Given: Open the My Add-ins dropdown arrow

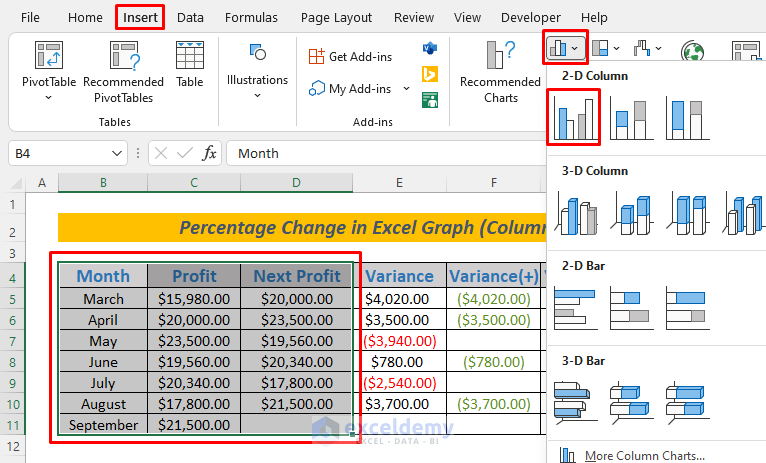Looking at the screenshot, I should pyautogui.click(x=406, y=88).
